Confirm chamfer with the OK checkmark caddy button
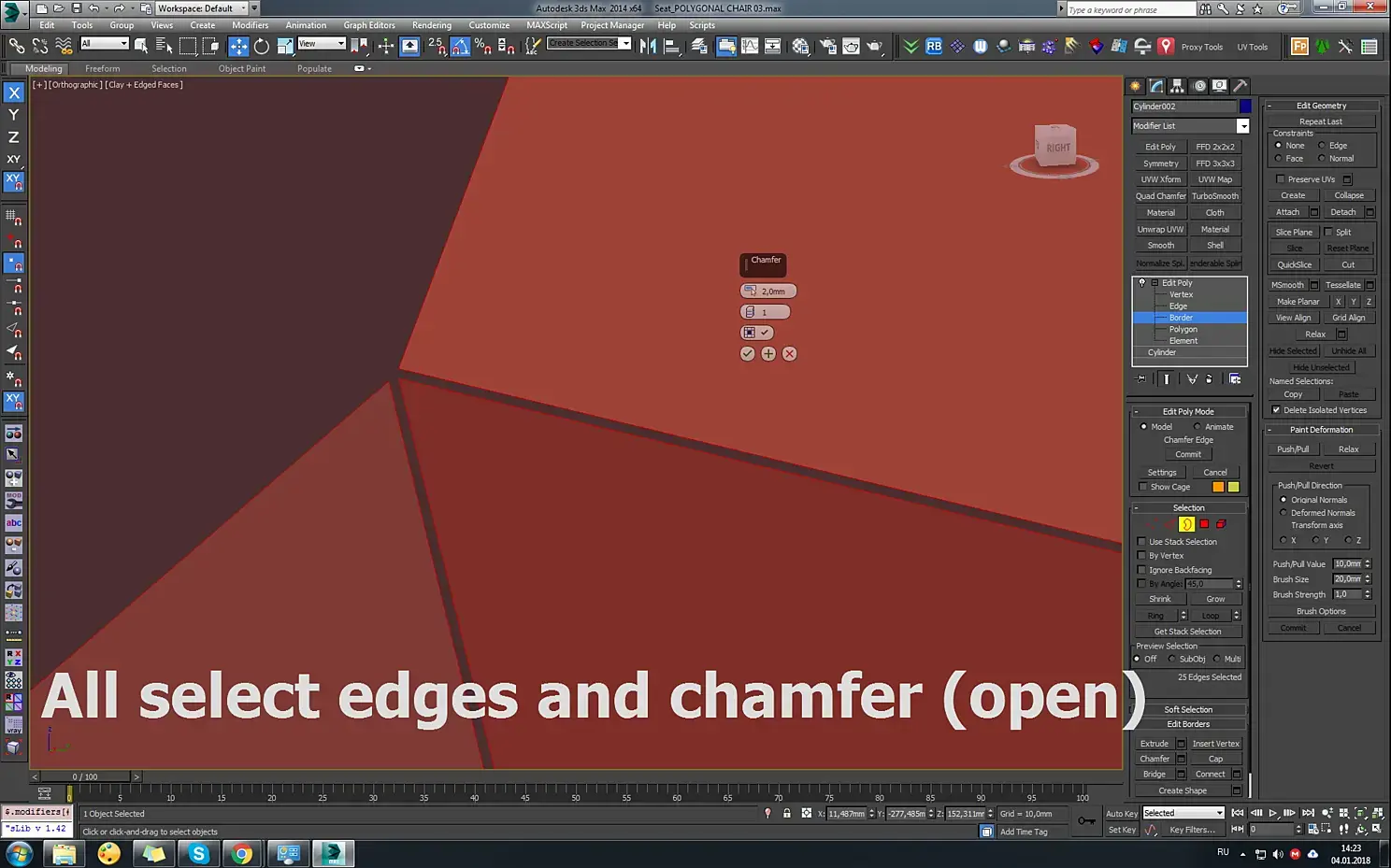This screenshot has height=868, width=1391. [x=747, y=353]
